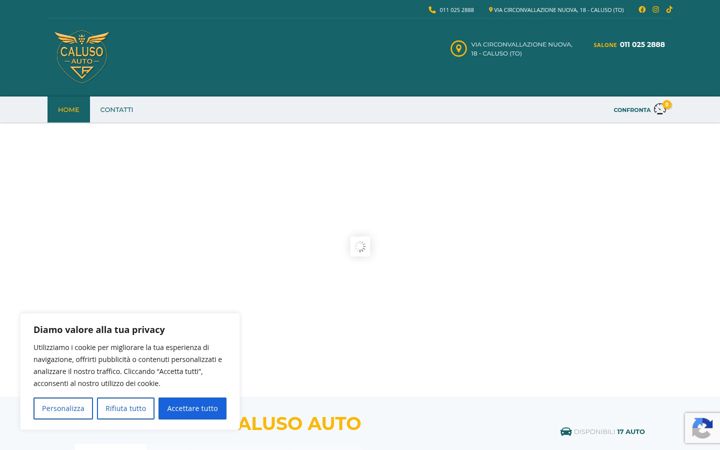Click the Salone phone number 011 025 2888
Screen dimensions: 720x450
(x=642, y=45)
